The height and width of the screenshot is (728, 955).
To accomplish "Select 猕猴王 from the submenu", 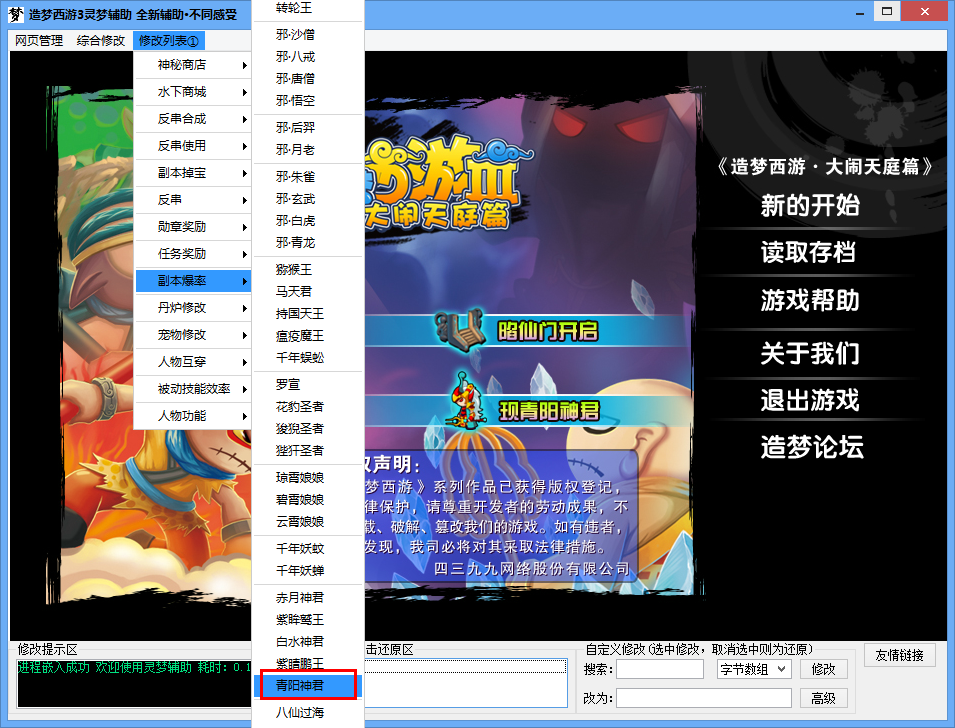I will click(308, 269).
